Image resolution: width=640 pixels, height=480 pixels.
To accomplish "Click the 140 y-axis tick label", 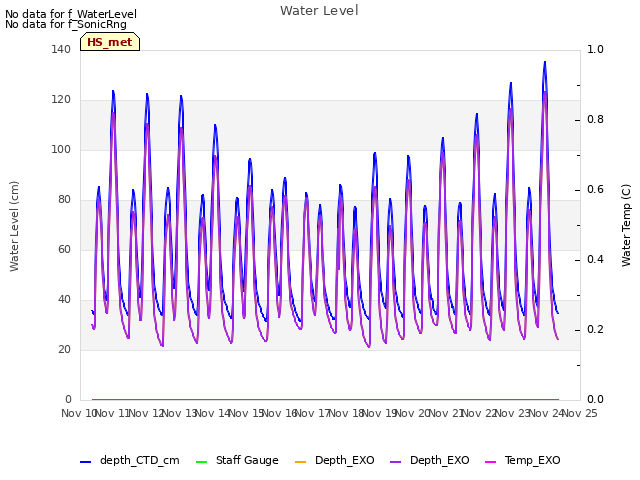I will click(x=61, y=49).
